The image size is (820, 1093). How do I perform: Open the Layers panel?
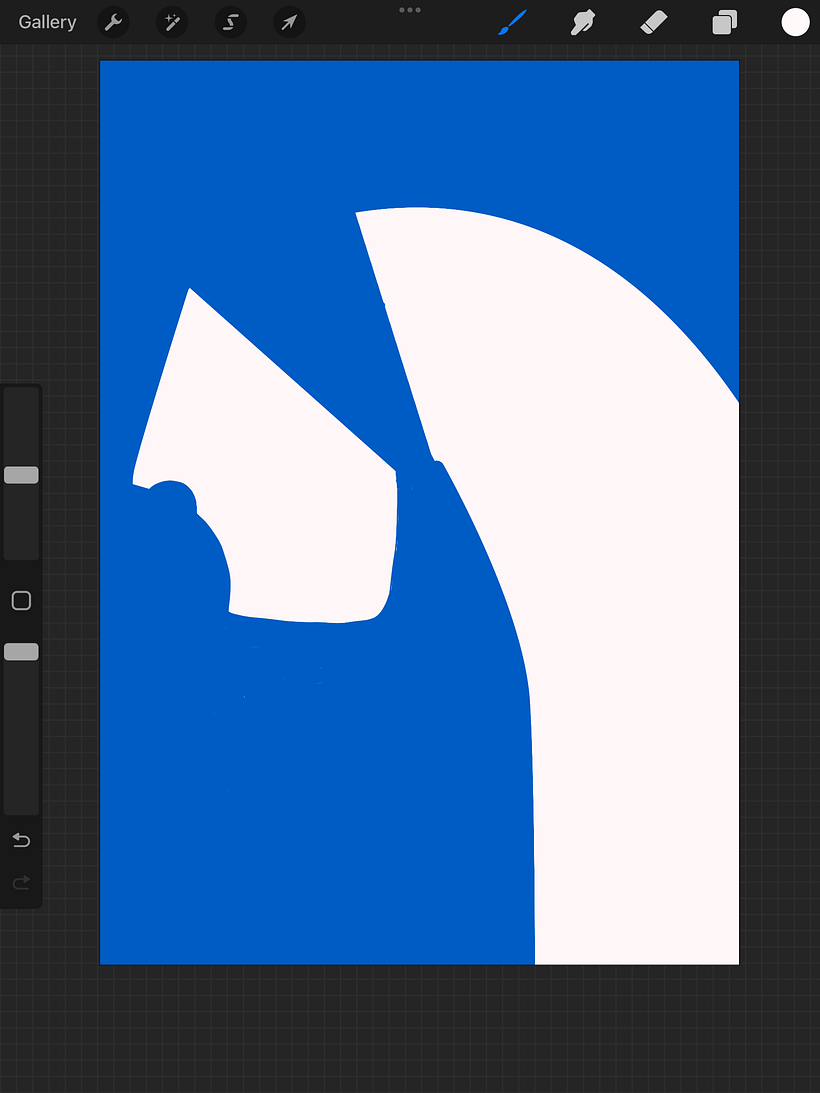[x=725, y=22]
